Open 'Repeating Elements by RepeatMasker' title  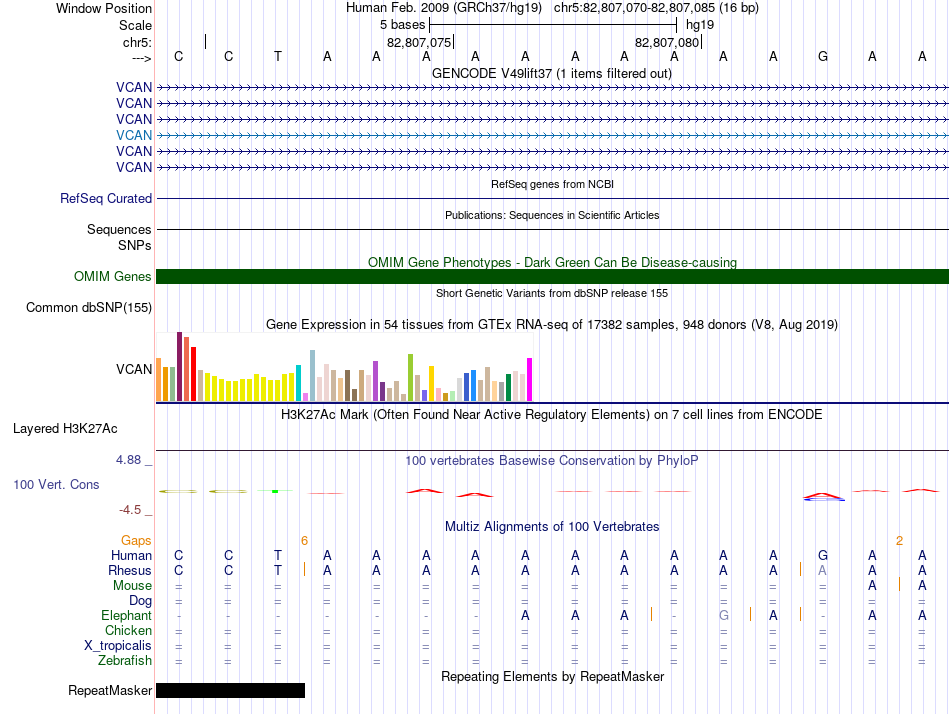click(x=552, y=676)
